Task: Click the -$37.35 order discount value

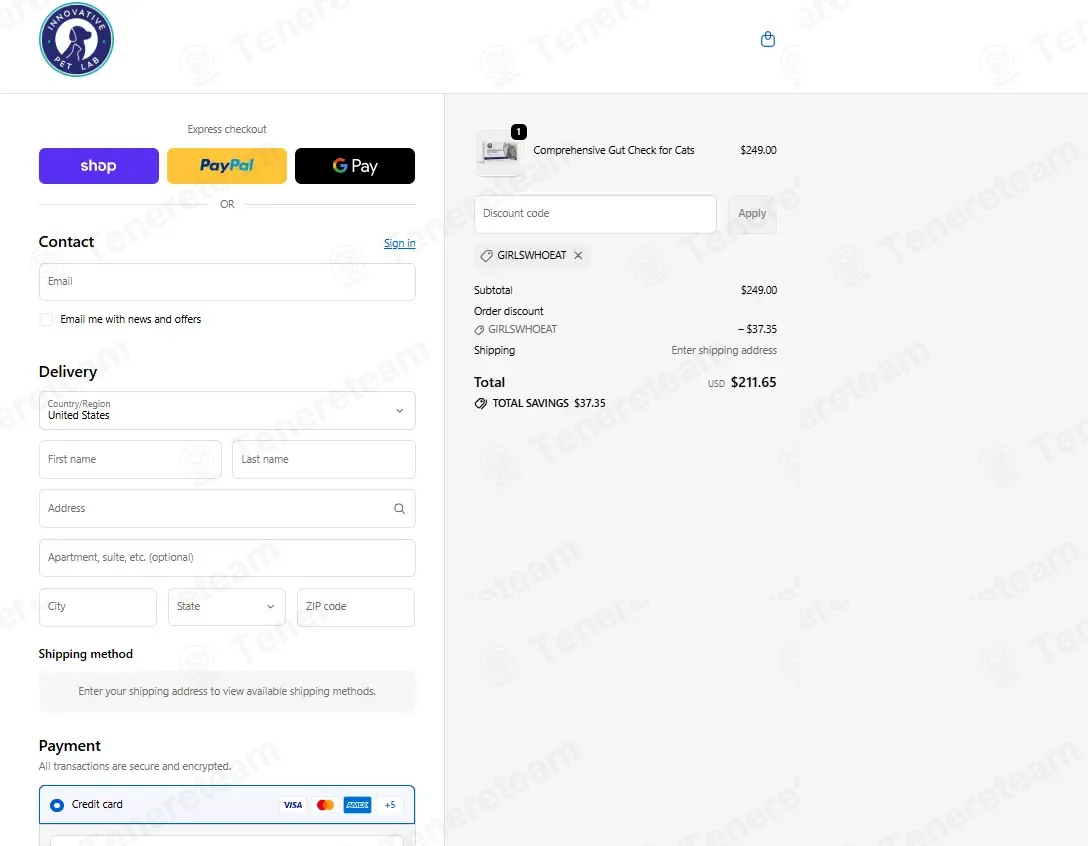Action: (757, 330)
